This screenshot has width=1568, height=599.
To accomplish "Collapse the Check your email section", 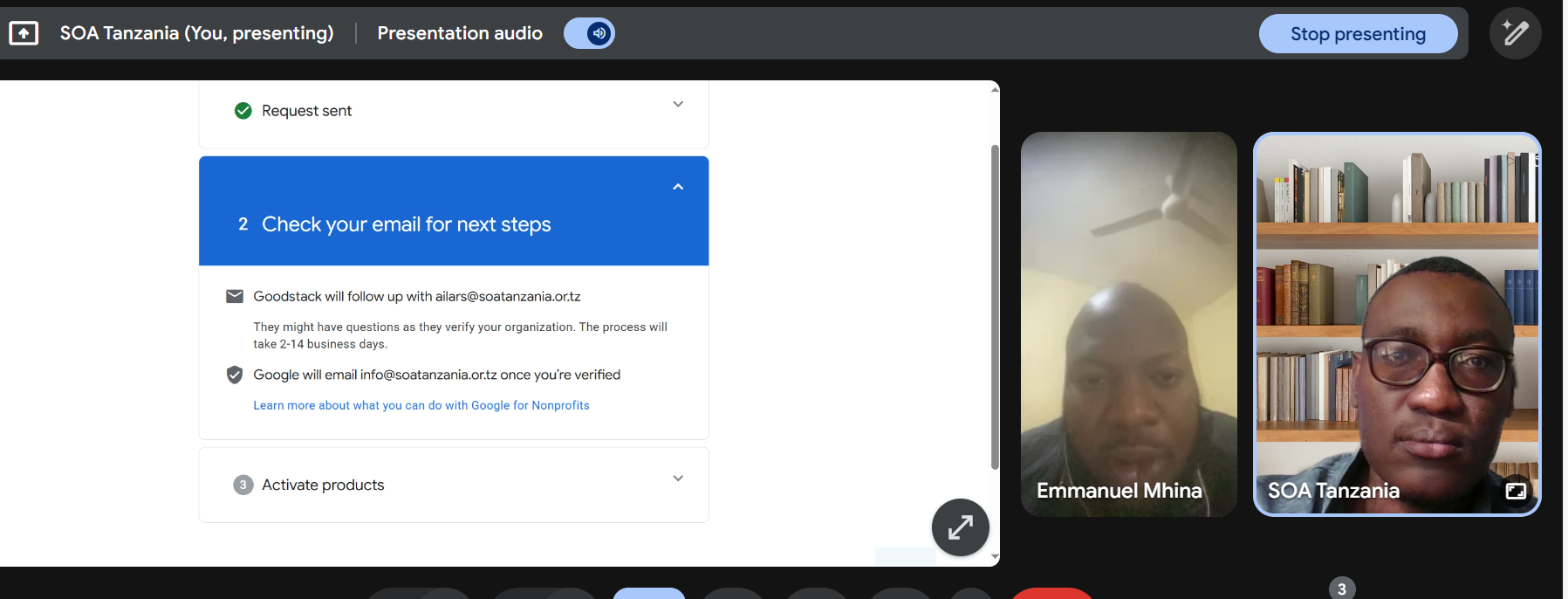I will point(678,187).
